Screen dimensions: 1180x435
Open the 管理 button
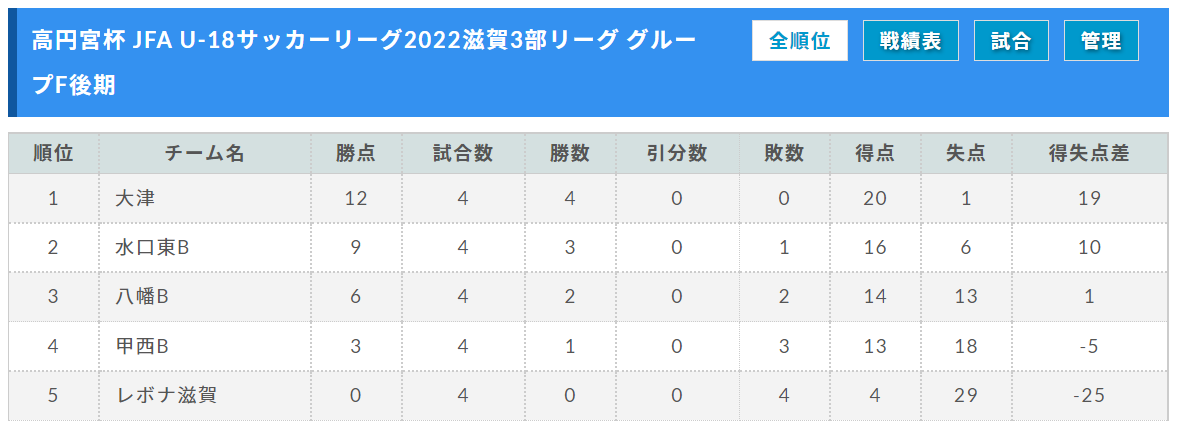pos(1101,41)
